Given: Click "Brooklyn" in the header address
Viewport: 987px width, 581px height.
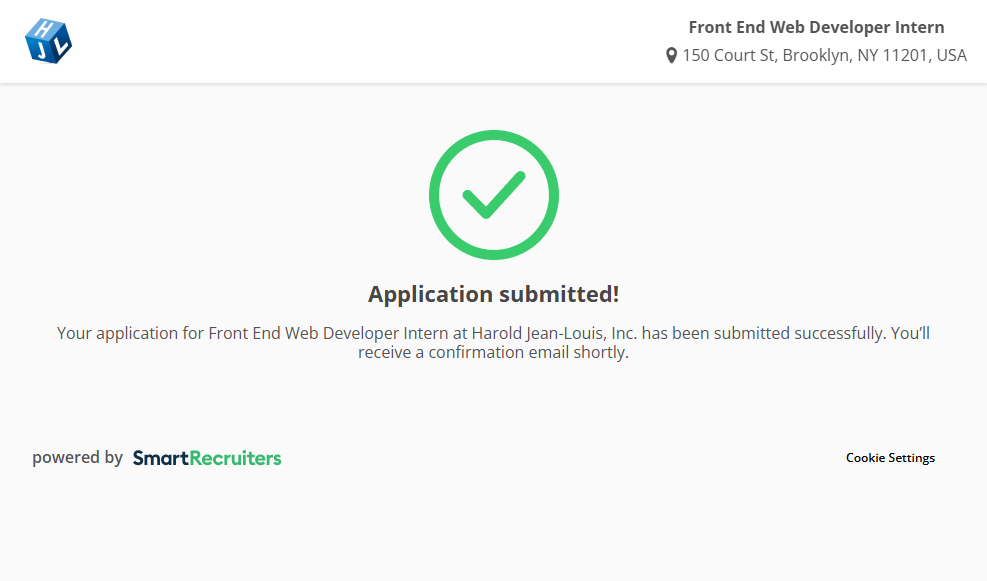Looking at the screenshot, I should [815, 56].
